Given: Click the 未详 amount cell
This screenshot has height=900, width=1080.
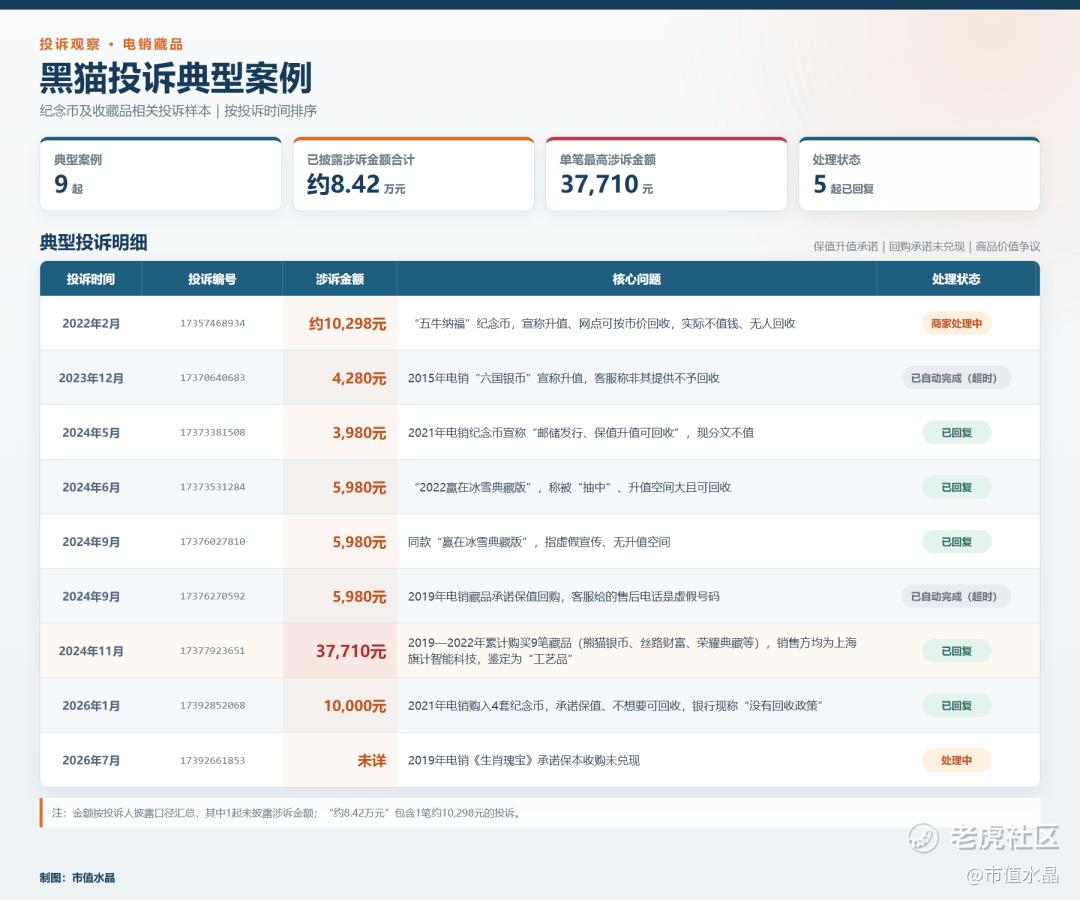Looking at the screenshot, I should [371, 760].
